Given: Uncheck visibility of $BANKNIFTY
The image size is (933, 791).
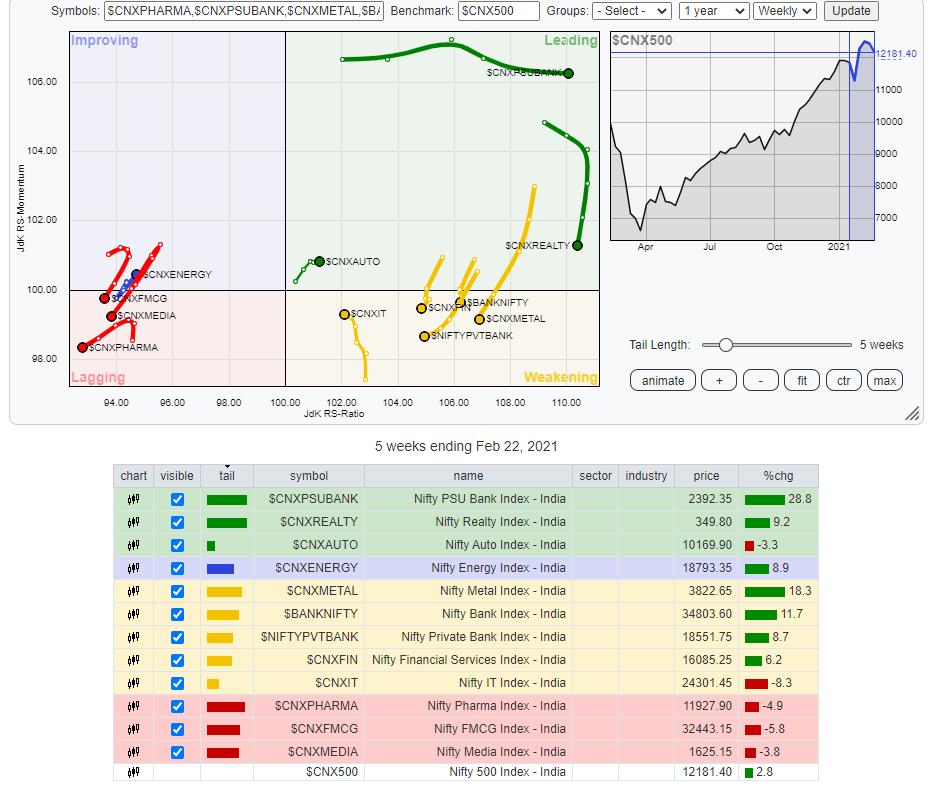Looking at the screenshot, I should (177, 614).
